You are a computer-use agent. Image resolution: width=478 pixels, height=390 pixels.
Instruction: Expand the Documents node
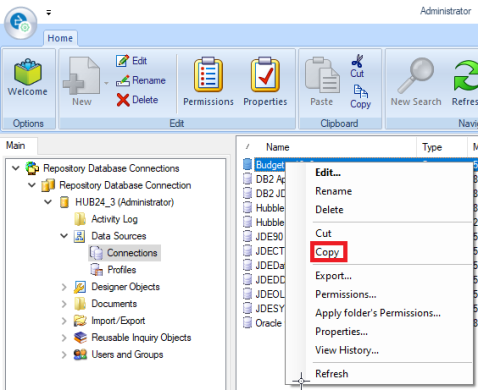[x=64, y=304]
